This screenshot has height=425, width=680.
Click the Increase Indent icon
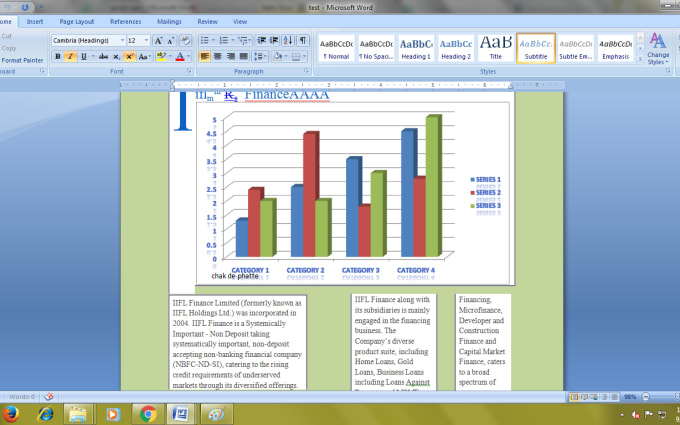coord(274,40)
